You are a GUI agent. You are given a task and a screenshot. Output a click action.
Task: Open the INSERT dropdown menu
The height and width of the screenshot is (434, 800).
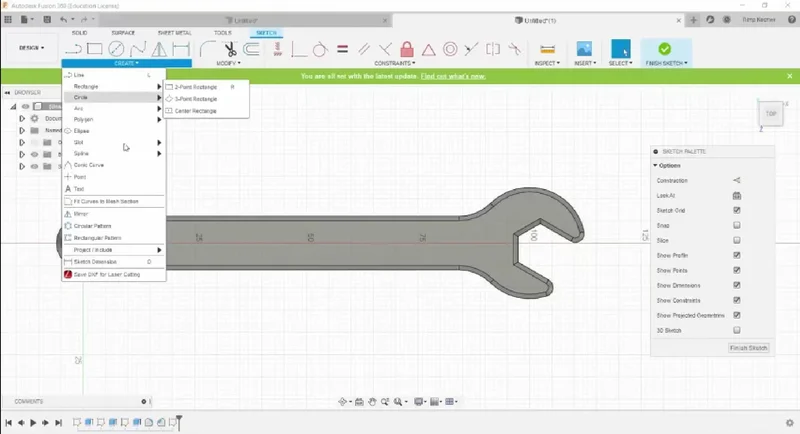click(585, 63)
